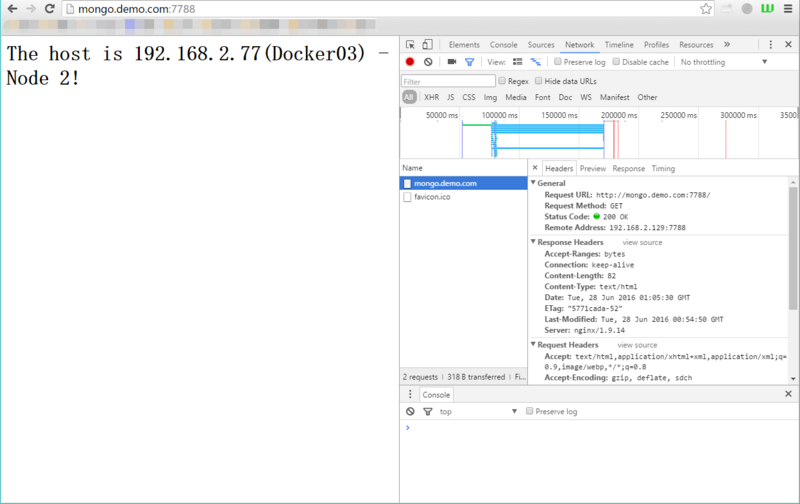Show the Timing tab of request
800x504 pixels.
[663, 168]
